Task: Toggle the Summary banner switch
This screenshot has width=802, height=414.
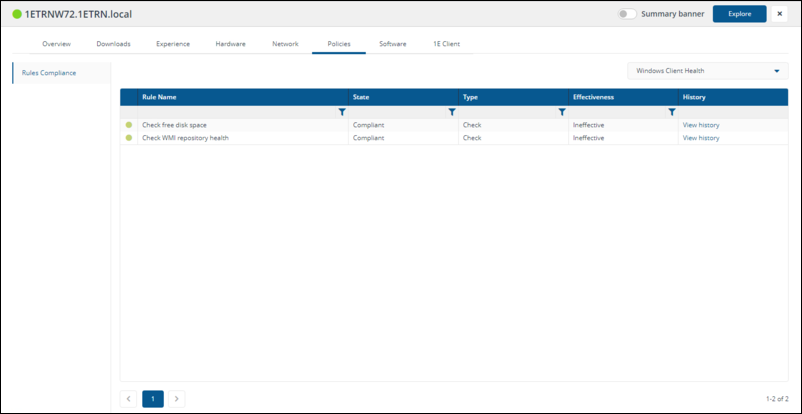Action: [x=627, y=14]
